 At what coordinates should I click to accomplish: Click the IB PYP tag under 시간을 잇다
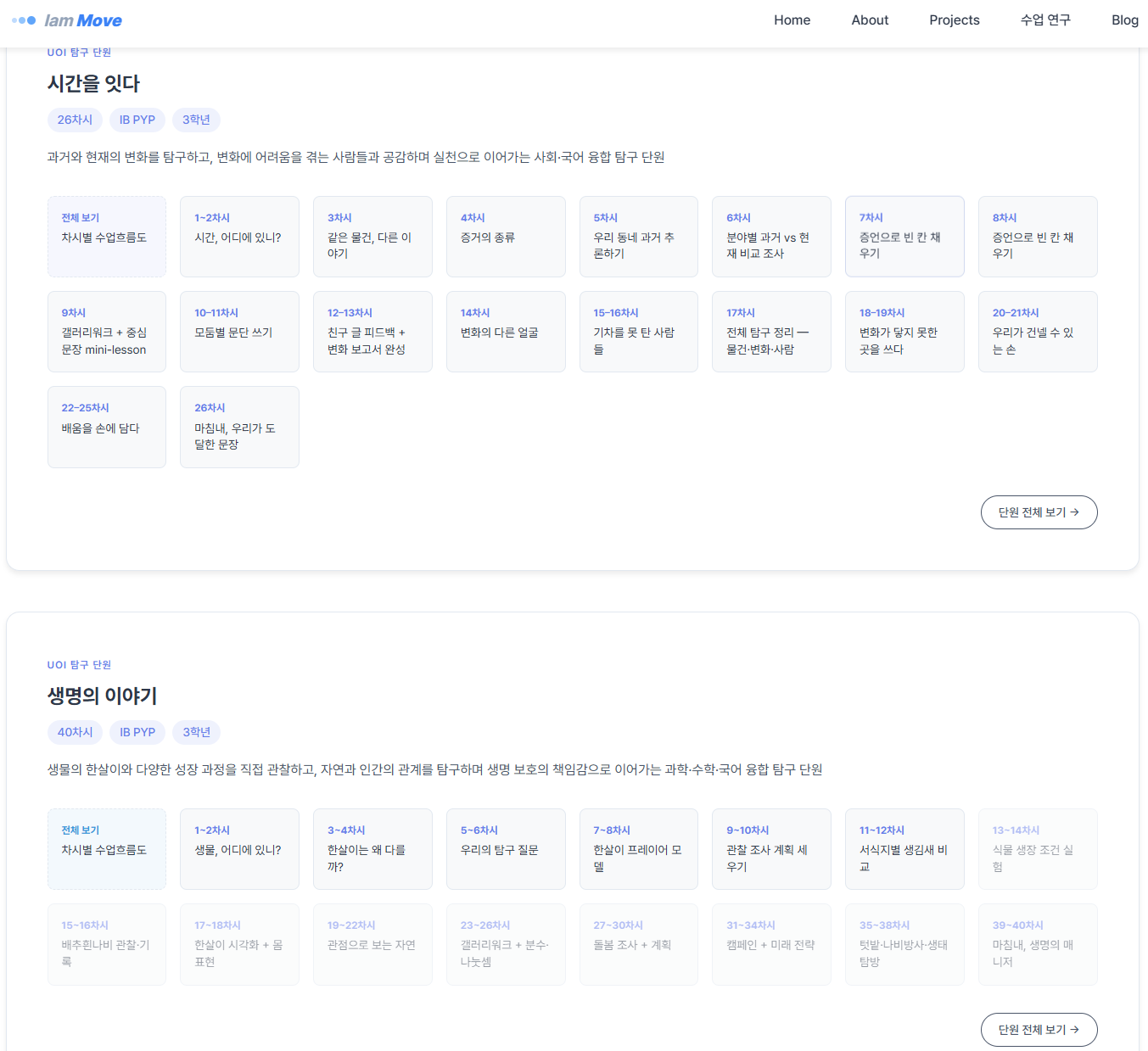pyautogui.click(x=137, y=120)
